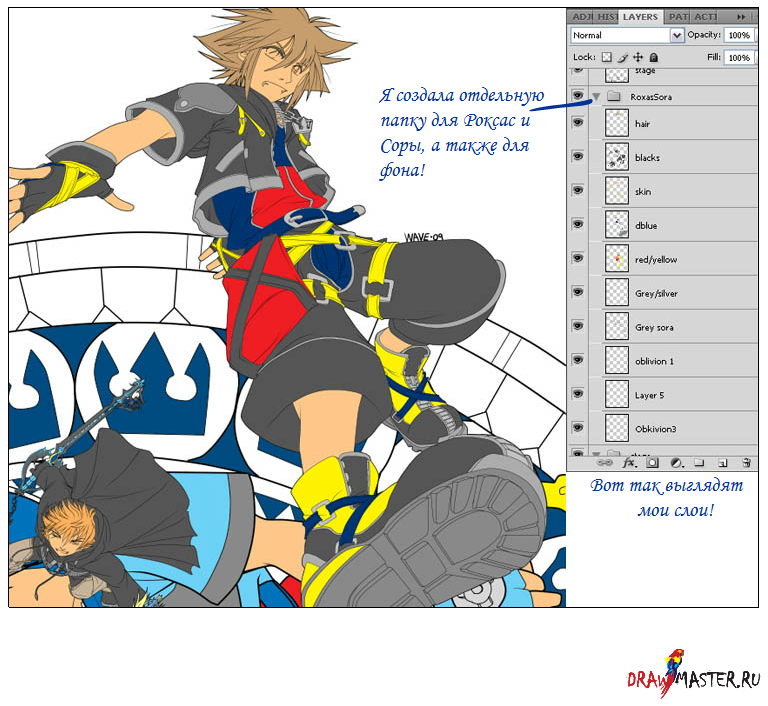Viewport: 768px width, 706px height.
Task: Expand hidden panel tabs with double arrows
Action: click(x=741, y=17)
